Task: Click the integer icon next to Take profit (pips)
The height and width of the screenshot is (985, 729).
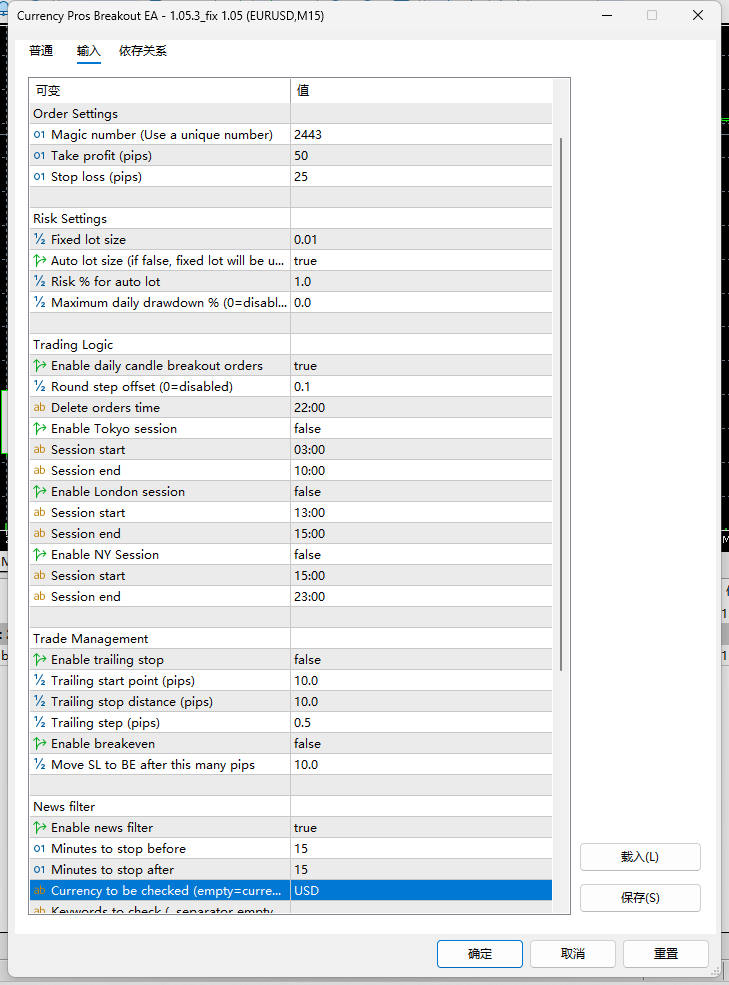Action: click(40, 155)
